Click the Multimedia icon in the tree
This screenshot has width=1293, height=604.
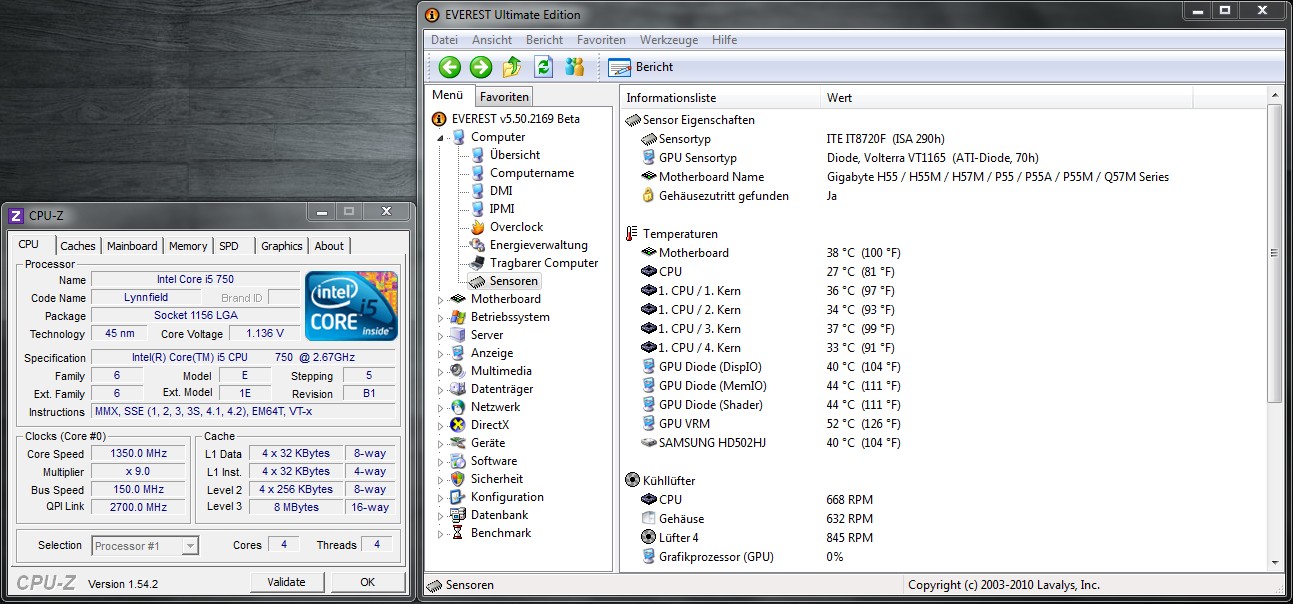coord(458,371)
